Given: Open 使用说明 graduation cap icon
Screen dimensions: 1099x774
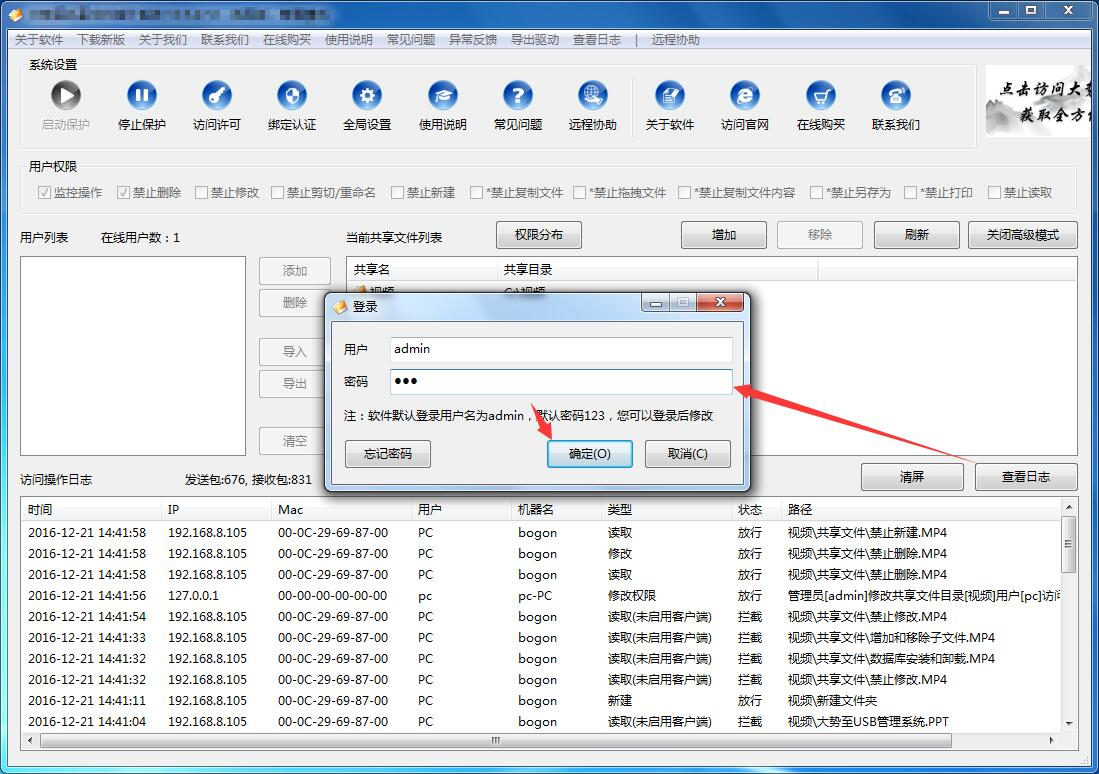Looking at the screenshot, I should pos(443,97).
